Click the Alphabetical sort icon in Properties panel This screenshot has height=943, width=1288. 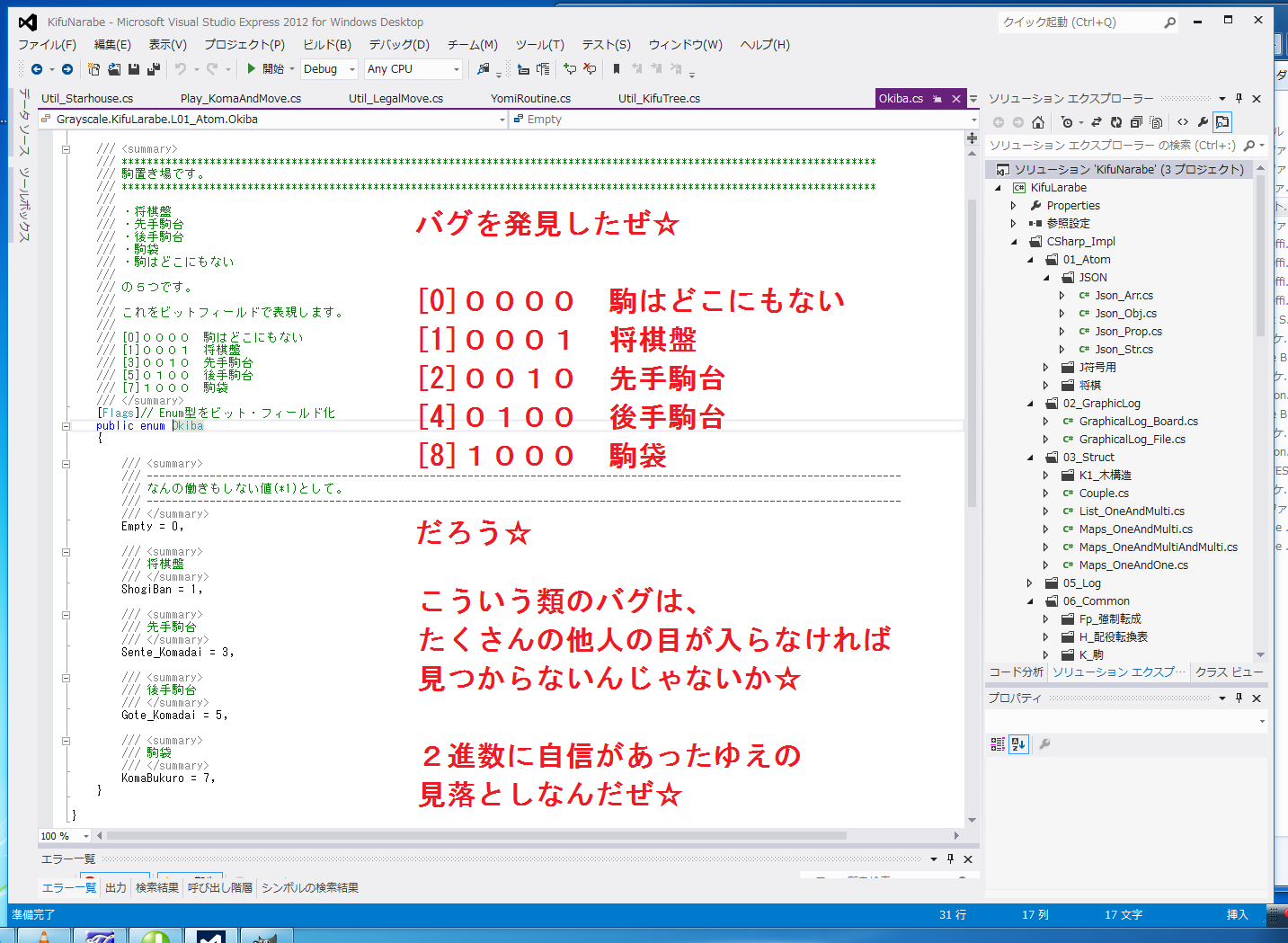click(x=1018, y=744)
